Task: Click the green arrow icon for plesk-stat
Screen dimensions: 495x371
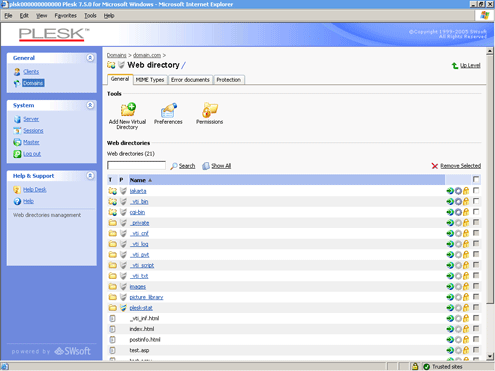Action: click(x=450, y=308)
